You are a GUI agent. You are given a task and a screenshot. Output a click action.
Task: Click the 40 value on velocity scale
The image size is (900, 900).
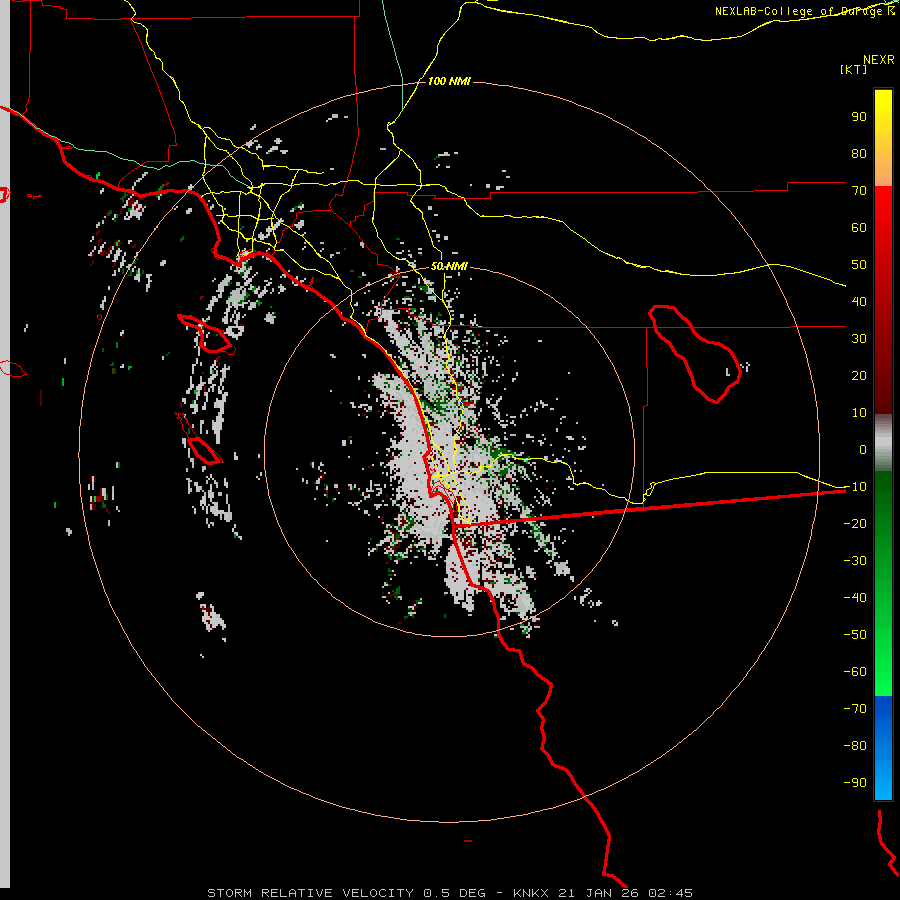coord(859,301)
